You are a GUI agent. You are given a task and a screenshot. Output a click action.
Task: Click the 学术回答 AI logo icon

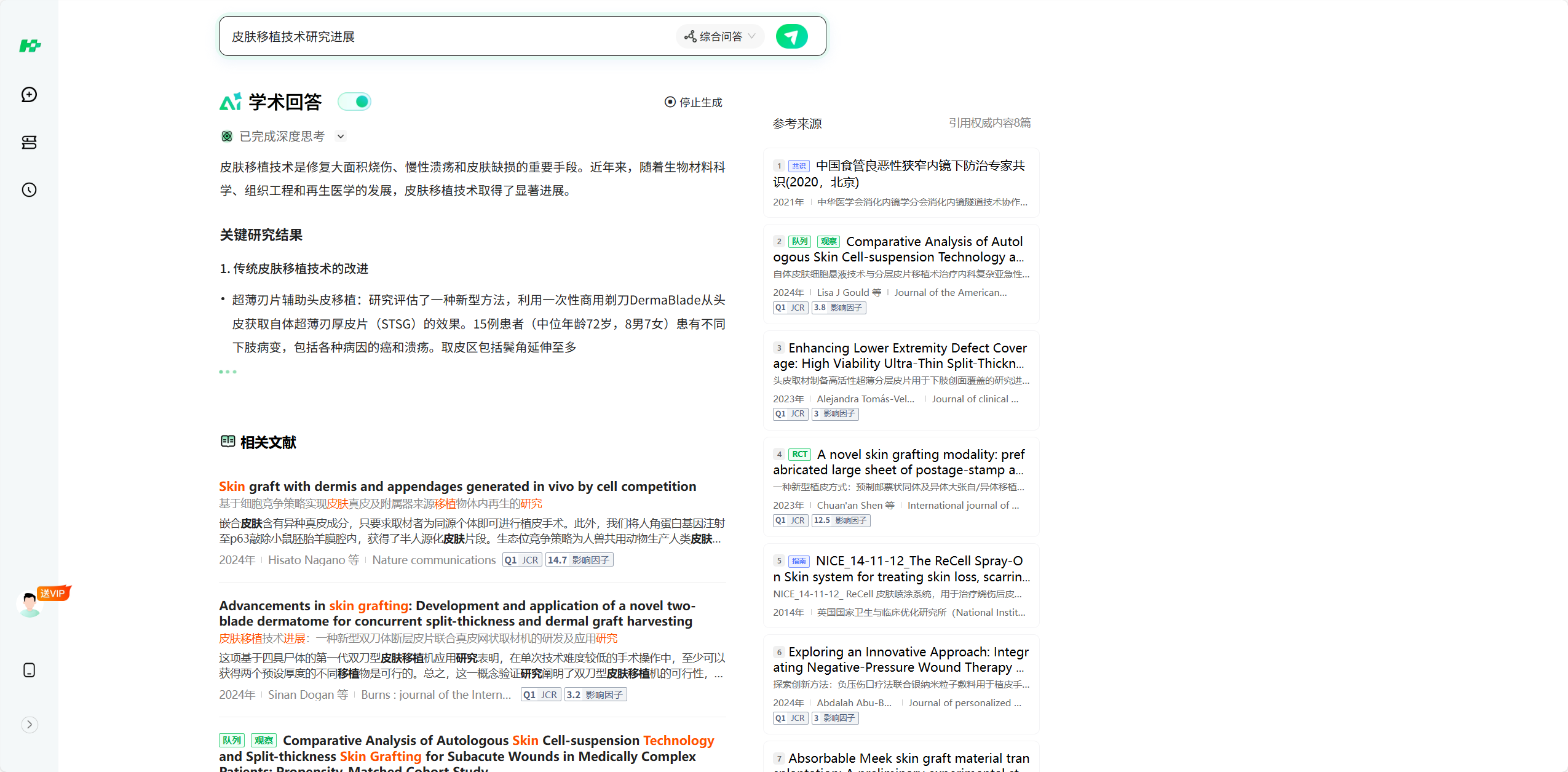pyautogui.click(x=231, y=101)
